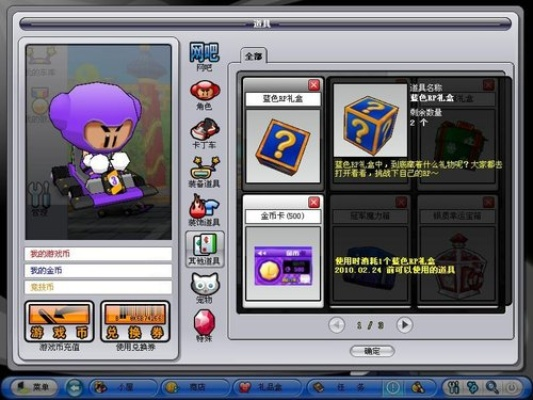
Task: Click the blue swirl icon in bottom bar
Action: tap(472, 387)
